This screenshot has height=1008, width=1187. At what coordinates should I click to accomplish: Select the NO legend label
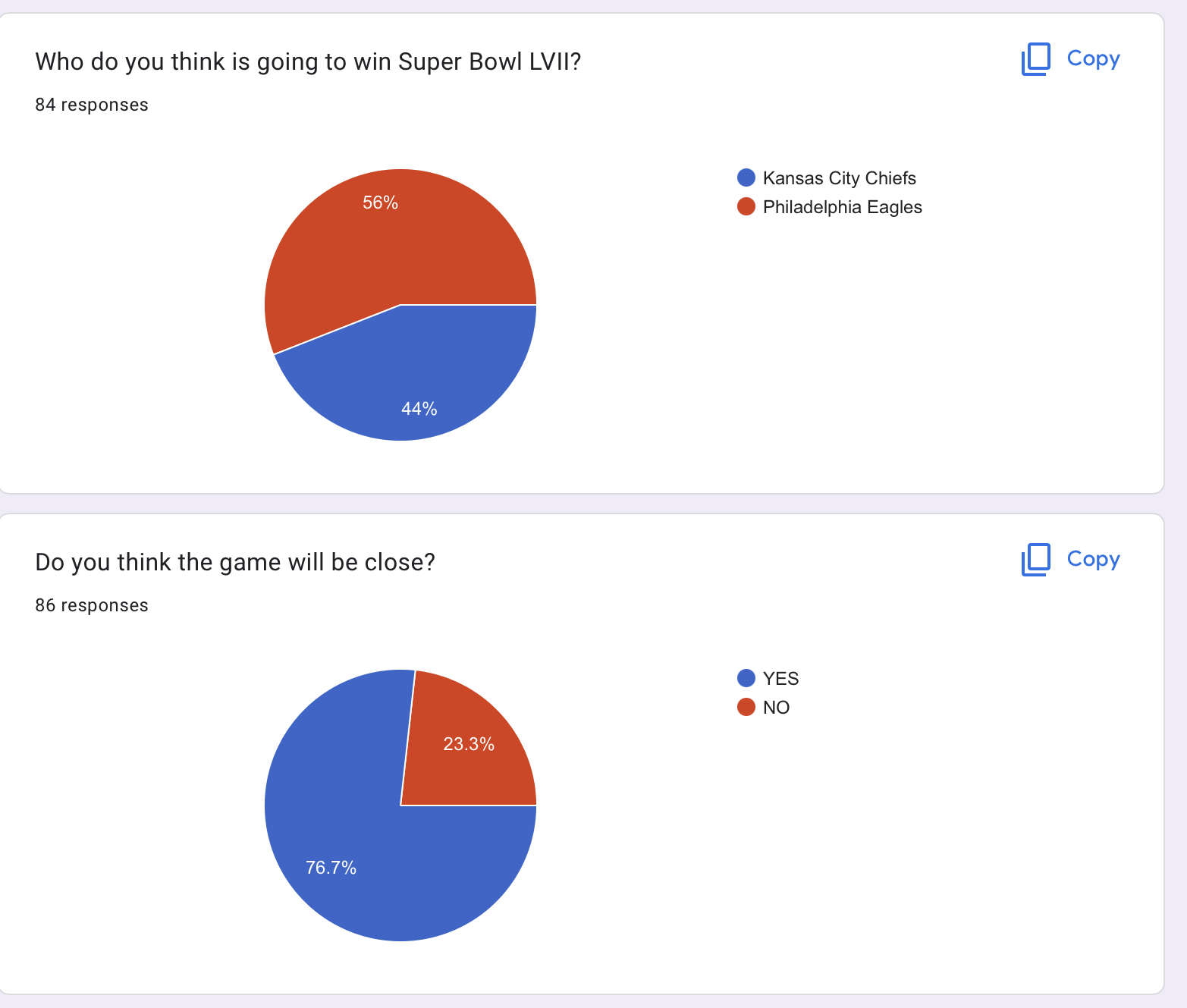click(x=776, y=708)
